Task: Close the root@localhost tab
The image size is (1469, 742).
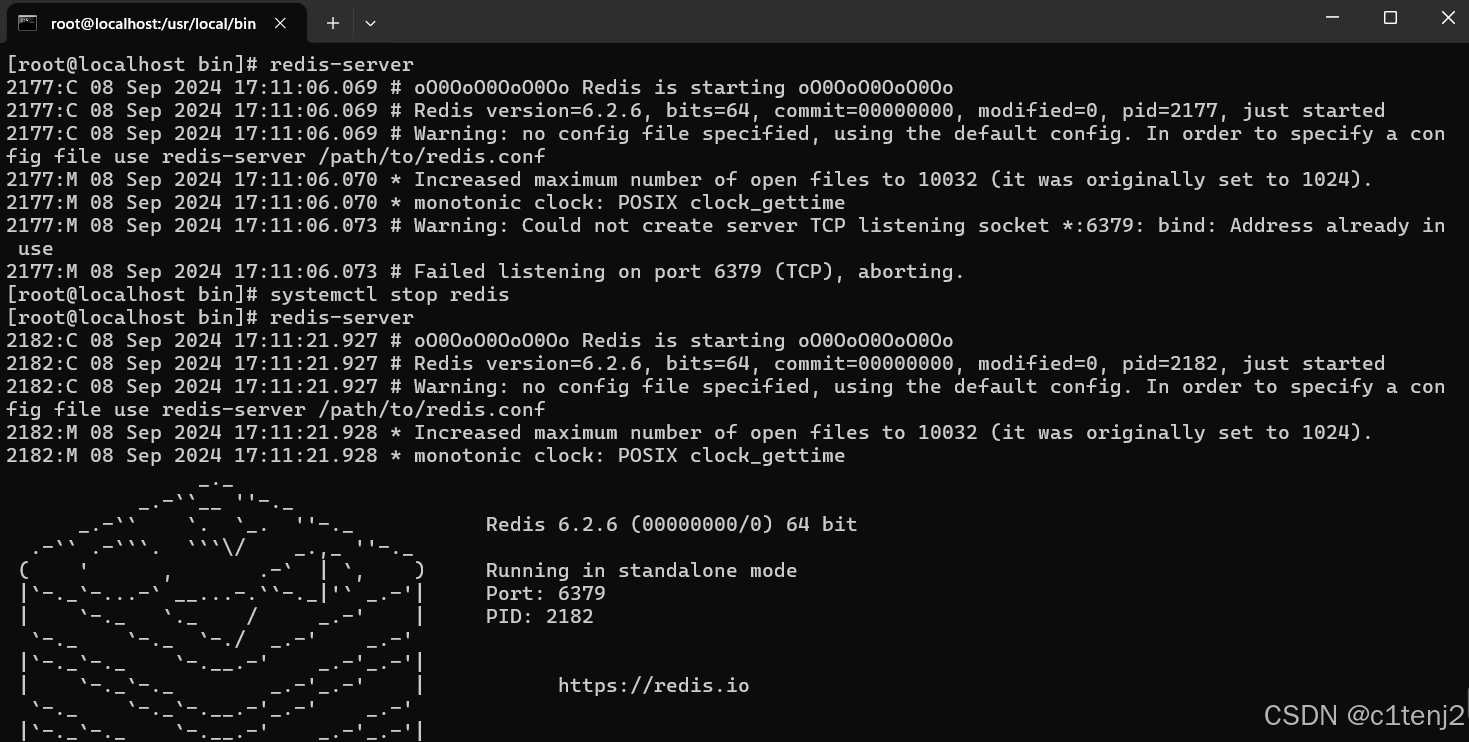Action: (x=280, y=22)
